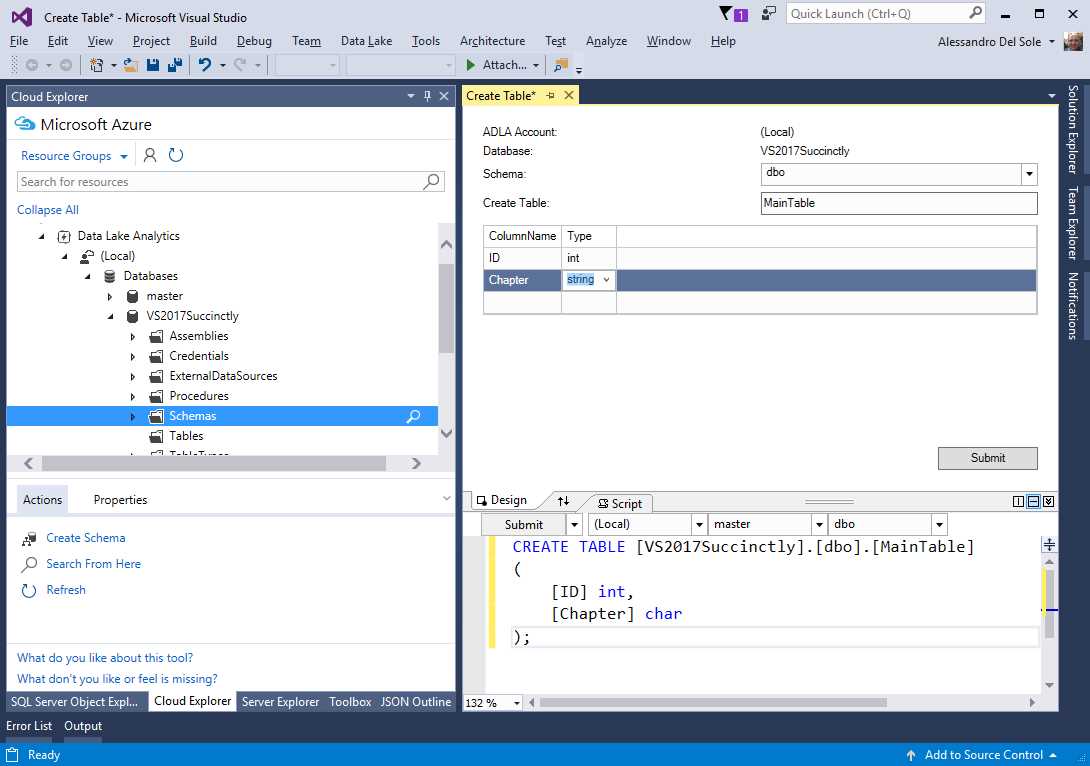Image resolution: width=1090 pixels, height=766 pixels.
Task: Click the Create Schema action link
Action: [84, 538]
